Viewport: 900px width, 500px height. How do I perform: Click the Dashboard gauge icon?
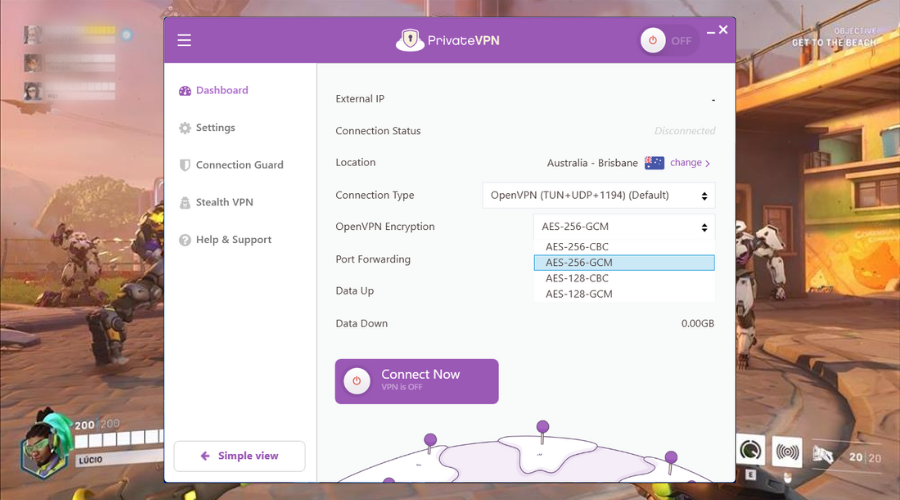pyautogui.click(x=185, y=91)
